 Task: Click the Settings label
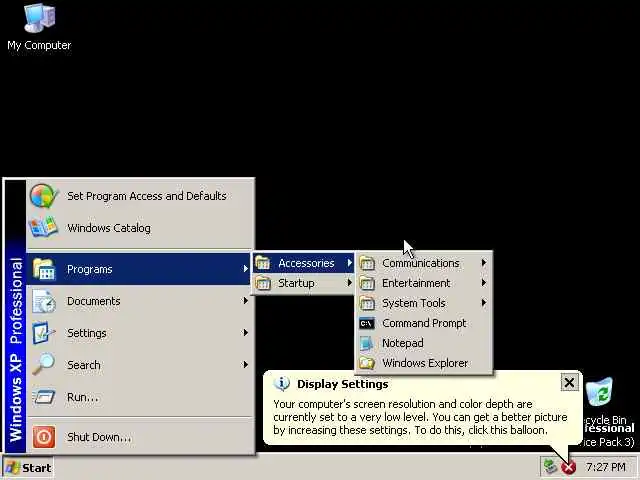click(87, 333)
